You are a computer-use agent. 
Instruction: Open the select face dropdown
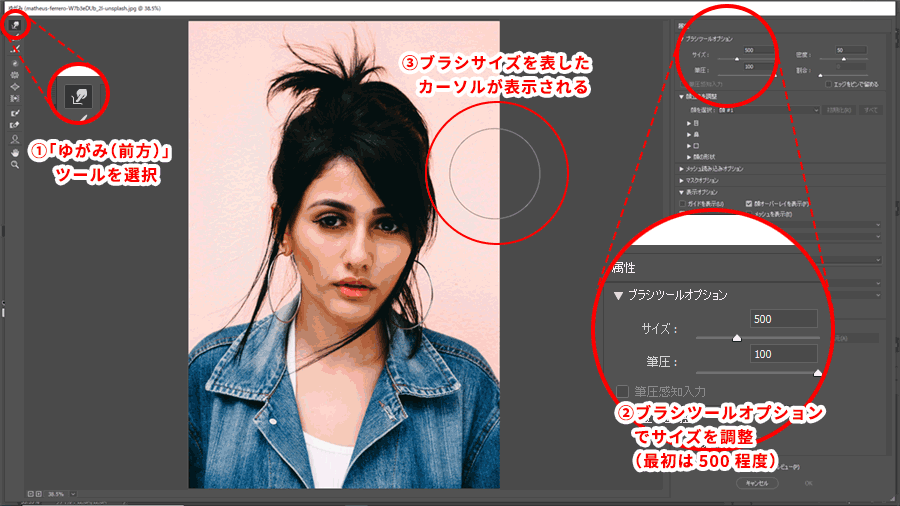pyautogui.click(x=768, y=110)
